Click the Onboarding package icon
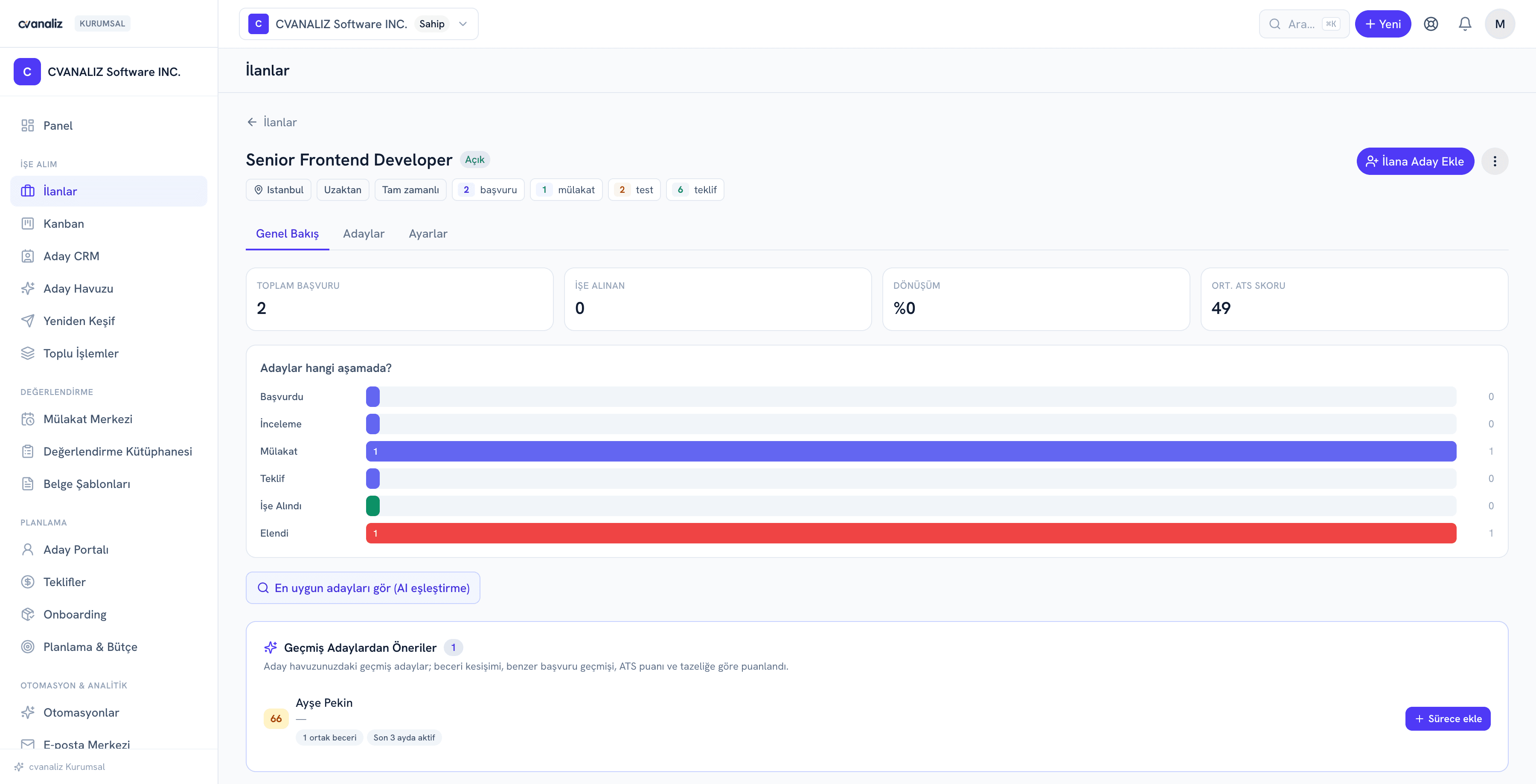 [x=27, y=614]
